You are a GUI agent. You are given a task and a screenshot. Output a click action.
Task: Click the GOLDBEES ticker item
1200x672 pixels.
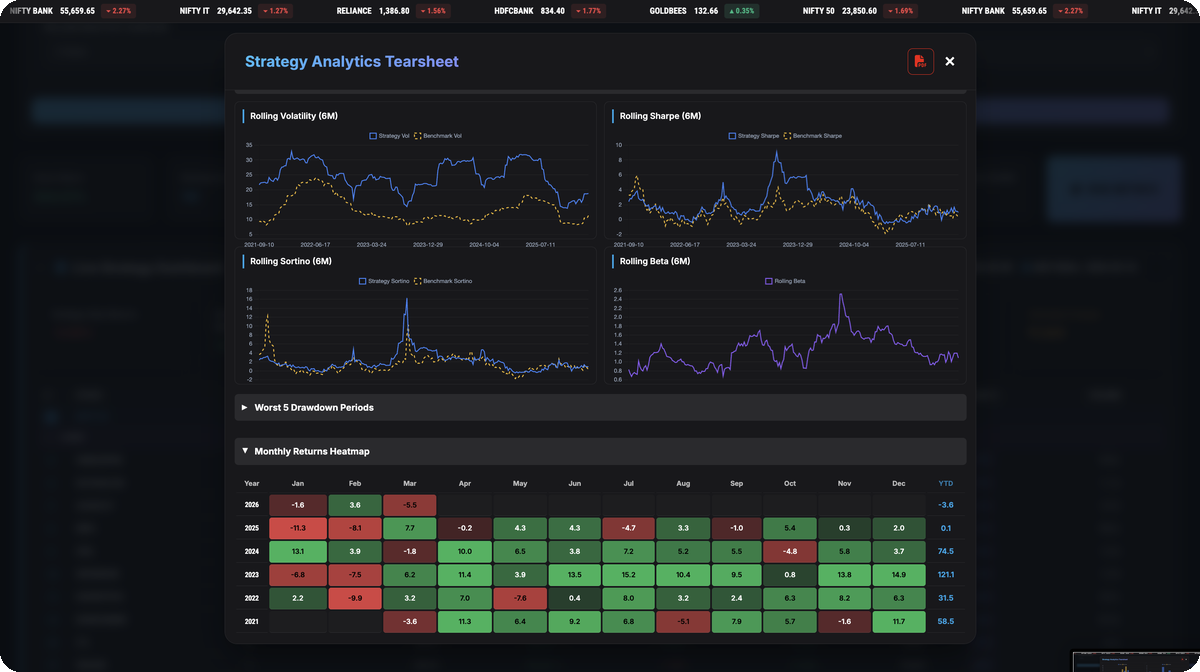705,11
